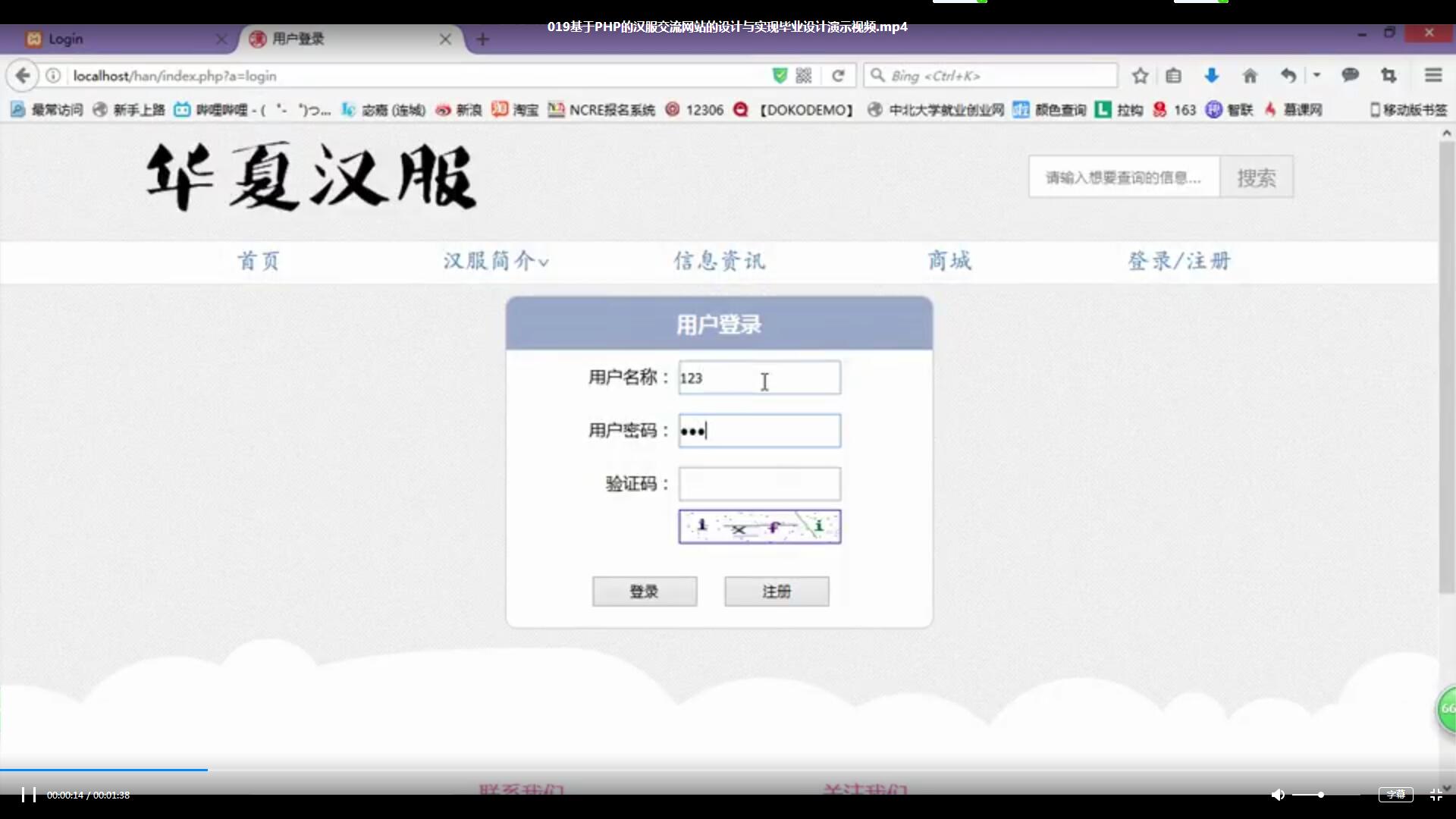Viewport: 1456px width, 819px height.
Task: Expand the 汉服简介 dropdown menu
Action: click(x=496, y=261)
